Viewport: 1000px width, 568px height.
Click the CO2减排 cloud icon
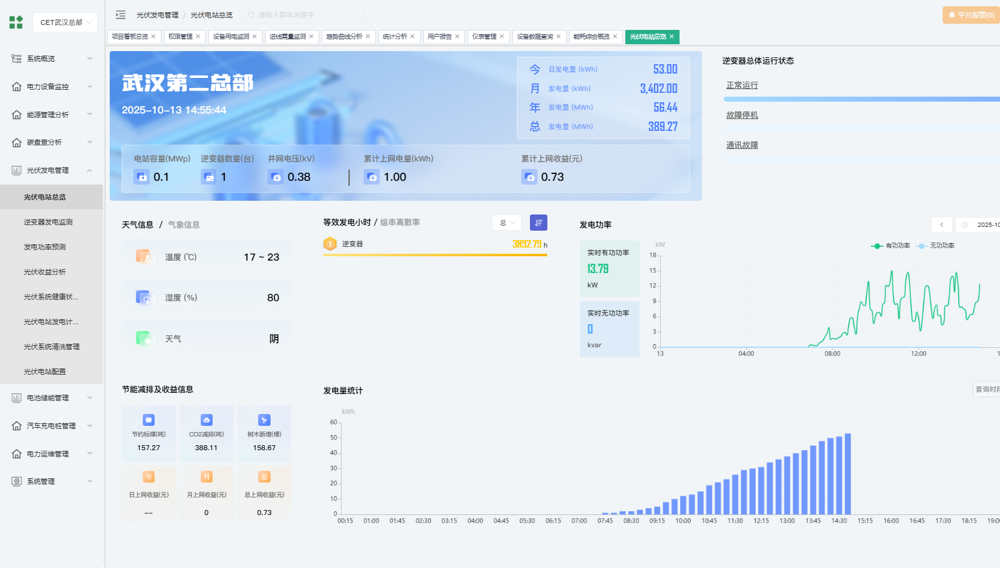pyautogui.click(x=206, y=420)
